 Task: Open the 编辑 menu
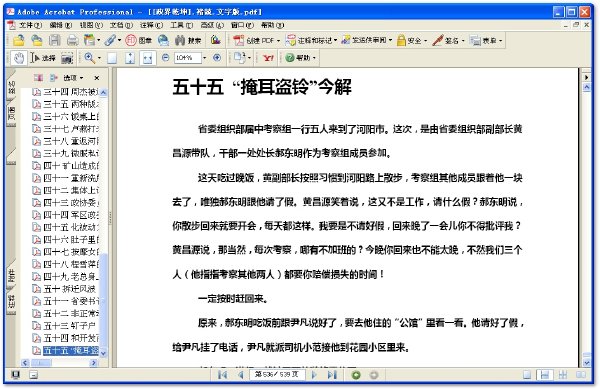60,25
